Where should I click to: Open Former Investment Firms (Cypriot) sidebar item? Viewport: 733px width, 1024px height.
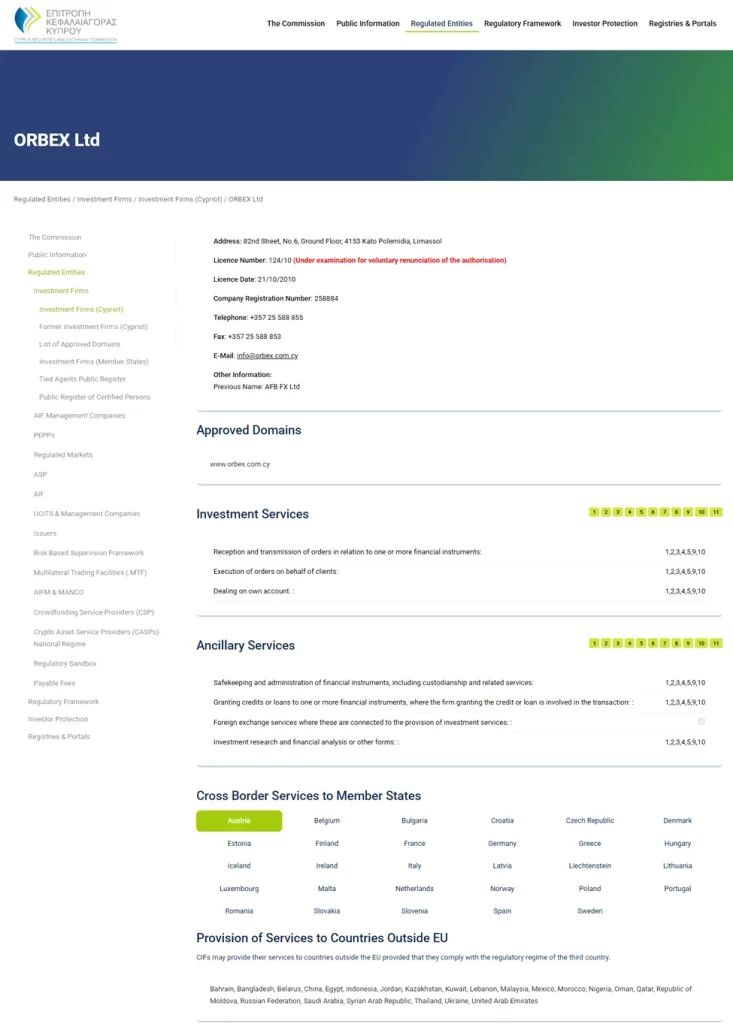[x=93, y=327]
